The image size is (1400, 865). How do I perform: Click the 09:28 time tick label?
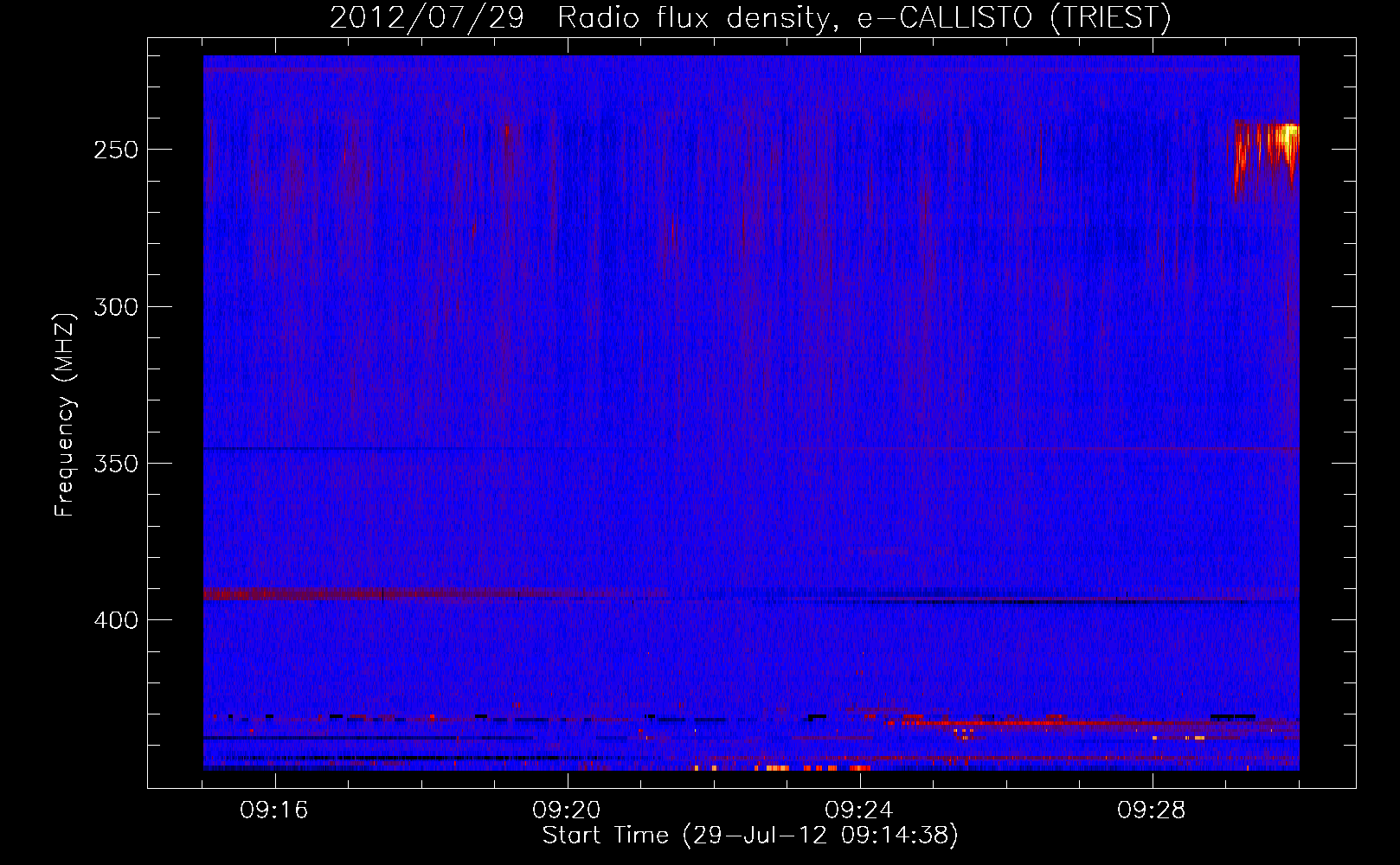(1152, 811)
